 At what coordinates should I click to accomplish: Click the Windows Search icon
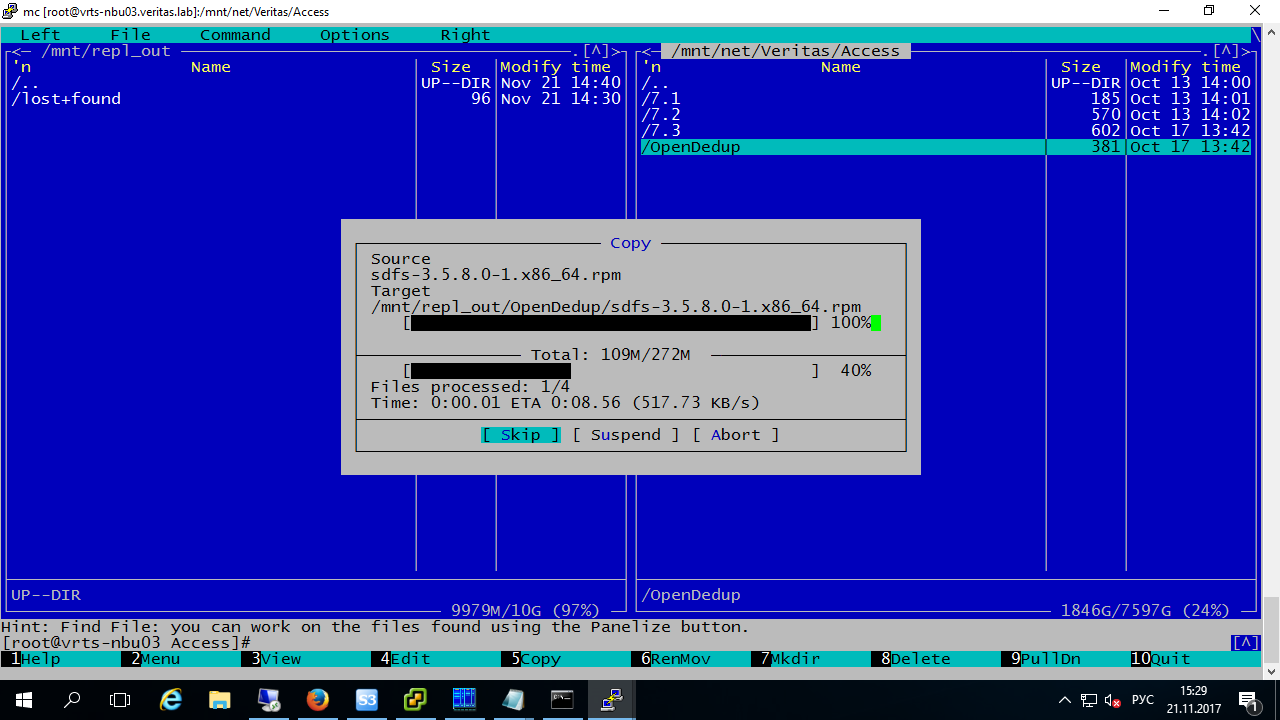click(x=70, y=700)
